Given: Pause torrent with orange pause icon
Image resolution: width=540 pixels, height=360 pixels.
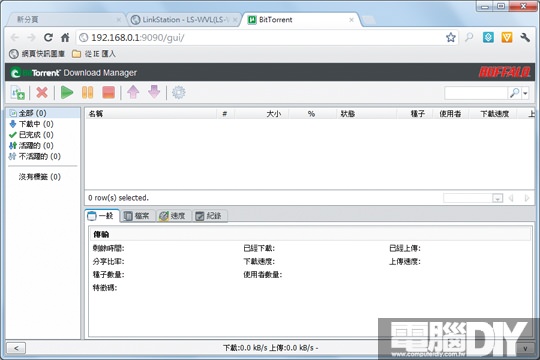Looking at the screenshot, I should [x=87, y=92].
